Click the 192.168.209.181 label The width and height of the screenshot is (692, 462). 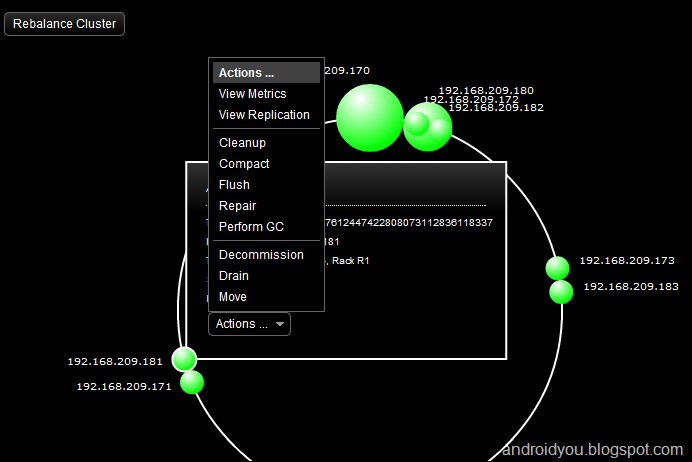[x=115, y=361]
